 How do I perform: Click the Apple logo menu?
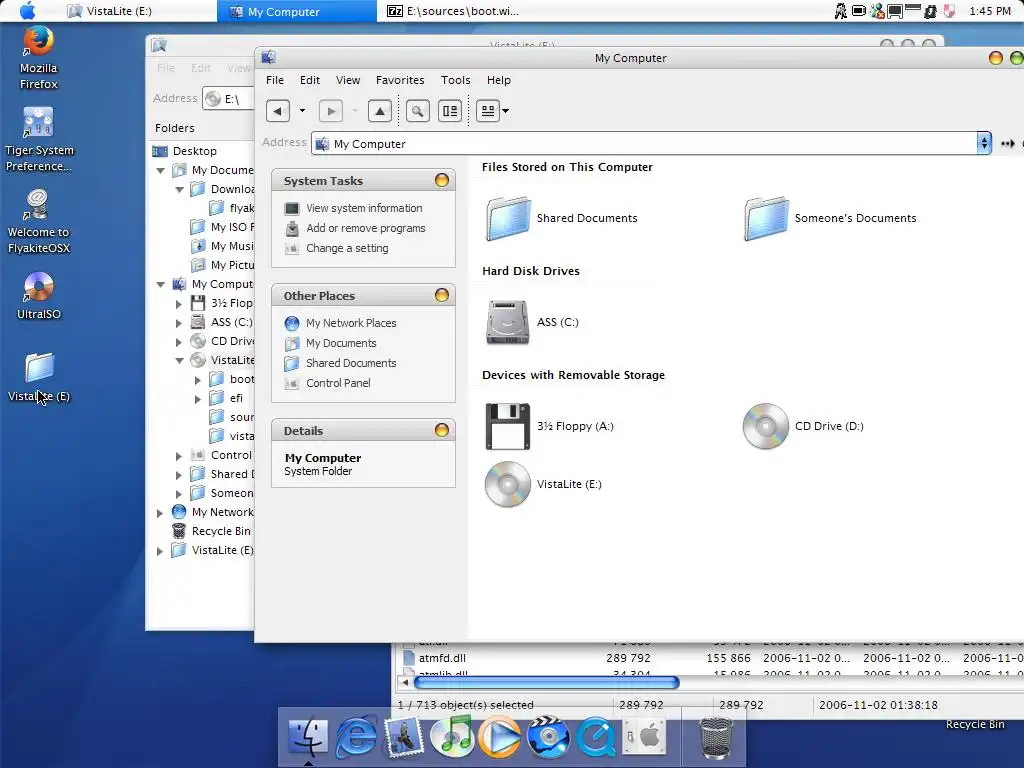point(28,11)
